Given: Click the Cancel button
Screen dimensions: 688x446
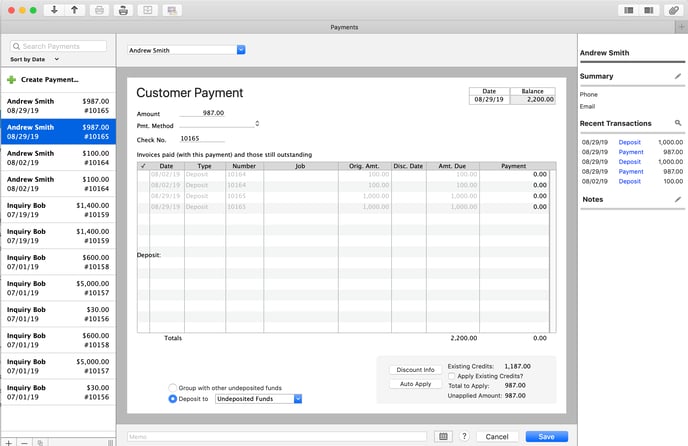Looking at the screenshot, I should [x=497, y=436].
